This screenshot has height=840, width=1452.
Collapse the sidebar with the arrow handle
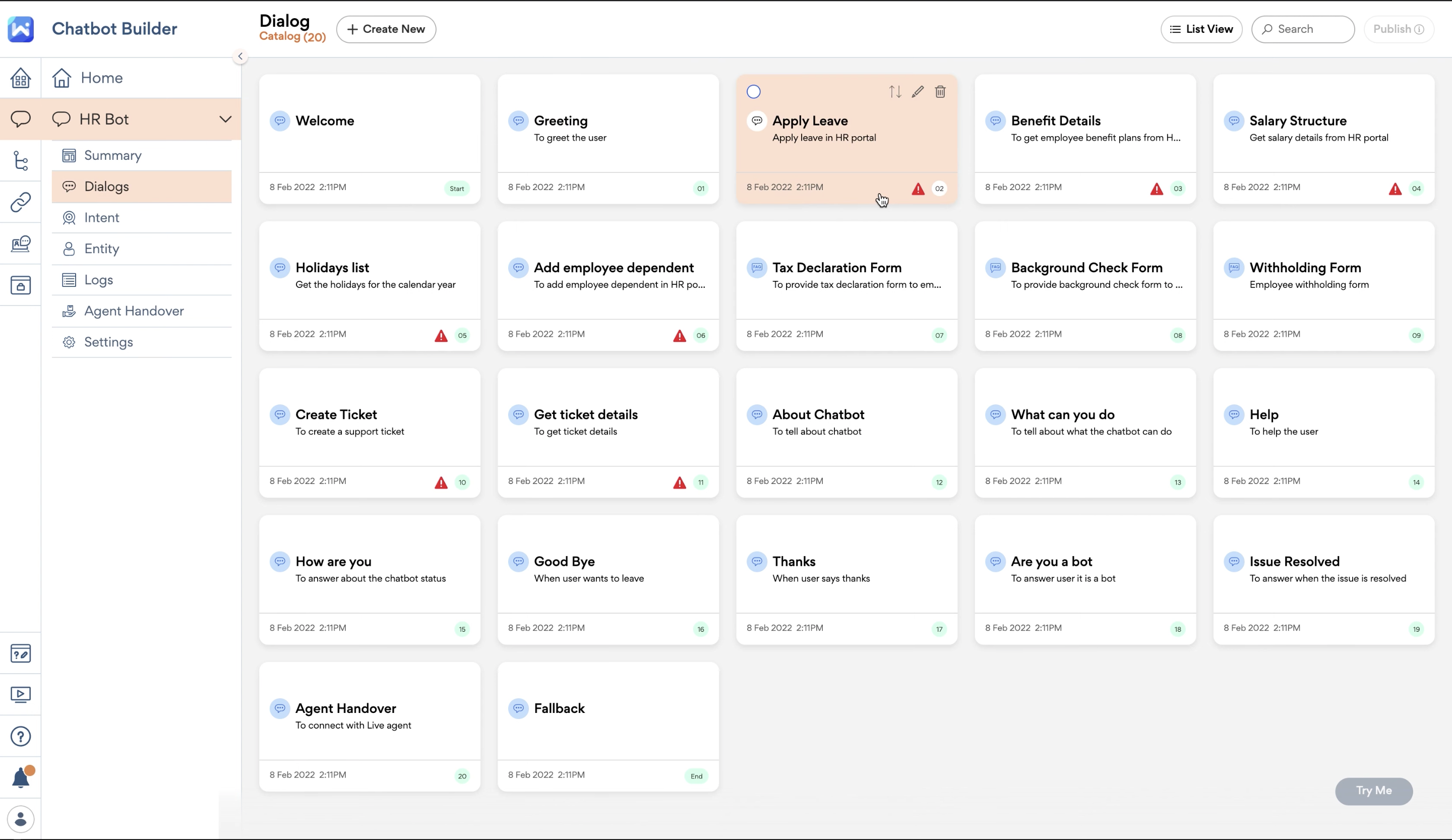click(x=240, y=56)
